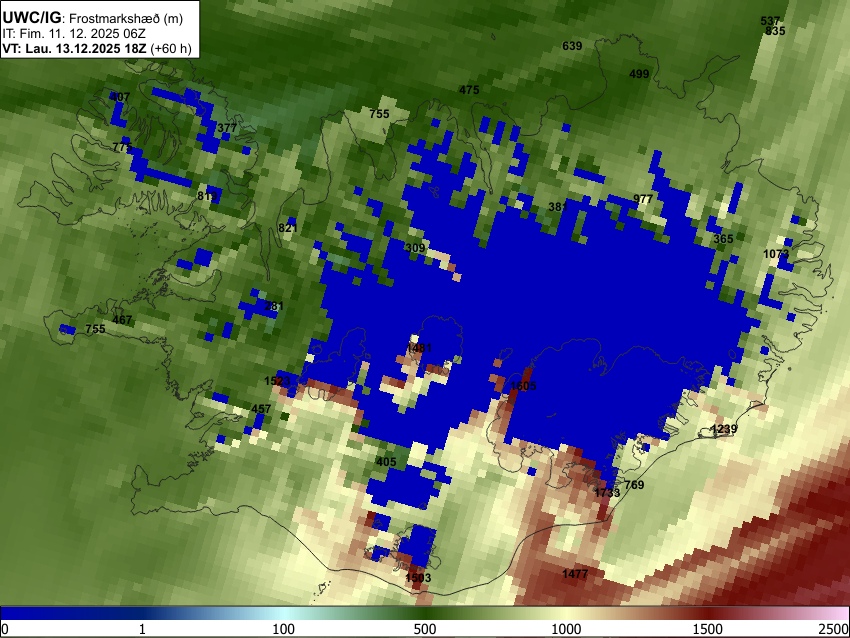
Task: Click the 499 value on the map
Action: point(639,74)
